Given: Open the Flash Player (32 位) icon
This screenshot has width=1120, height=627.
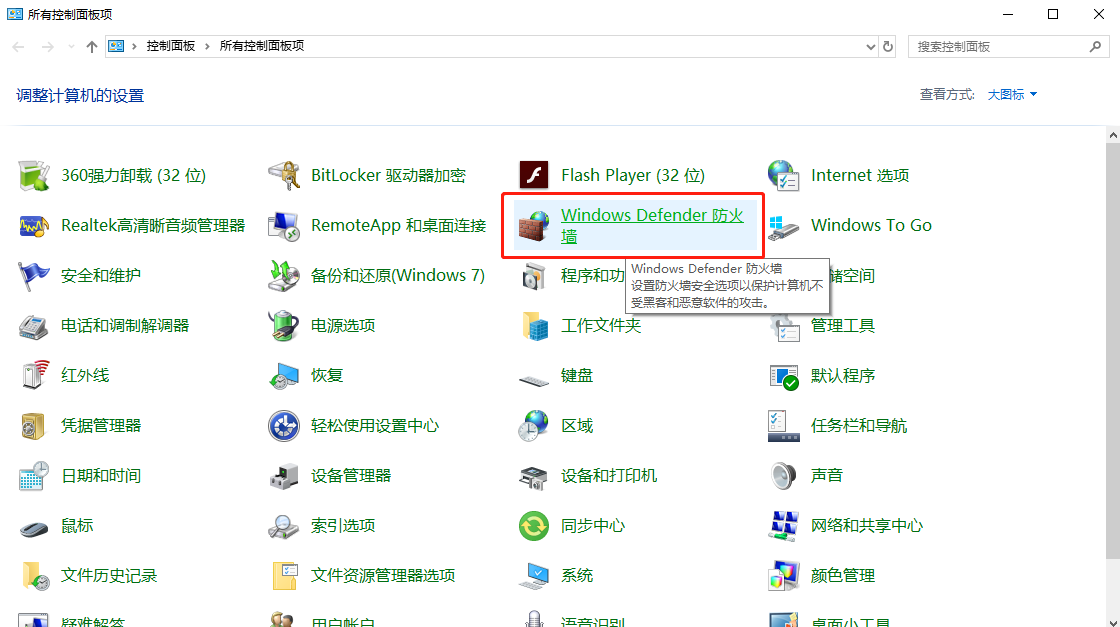Looking at the screenshot, I should (534, 176).
